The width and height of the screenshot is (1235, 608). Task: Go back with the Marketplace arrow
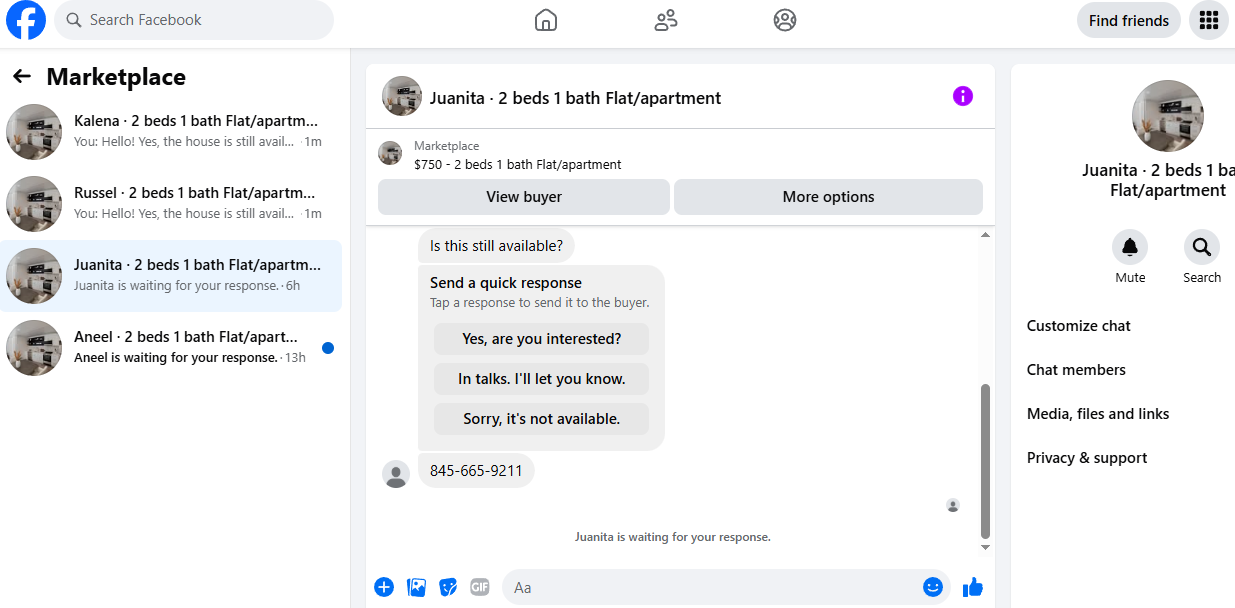click(22, 76)
